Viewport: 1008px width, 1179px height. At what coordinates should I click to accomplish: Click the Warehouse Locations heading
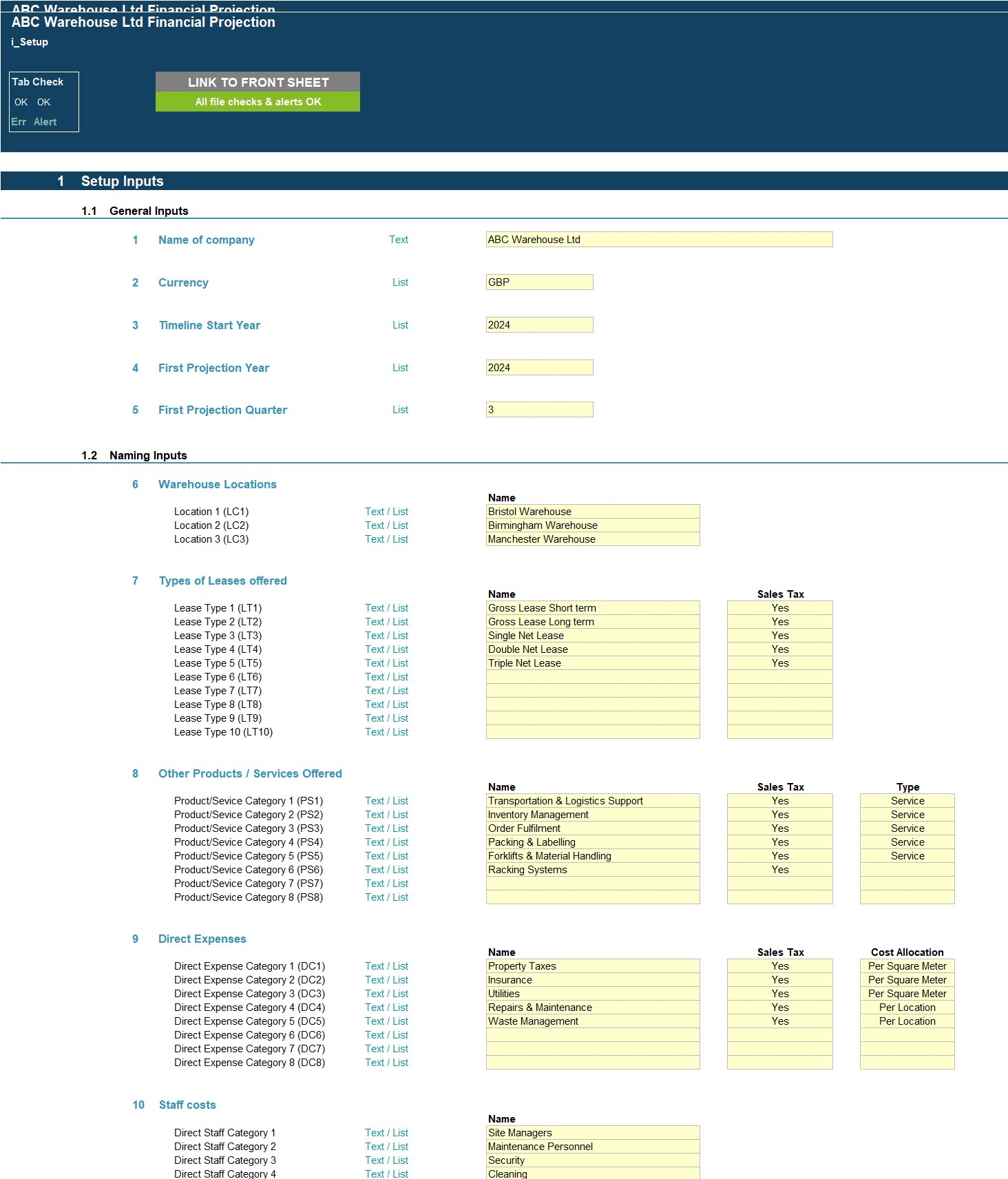(x=218, y=484)
